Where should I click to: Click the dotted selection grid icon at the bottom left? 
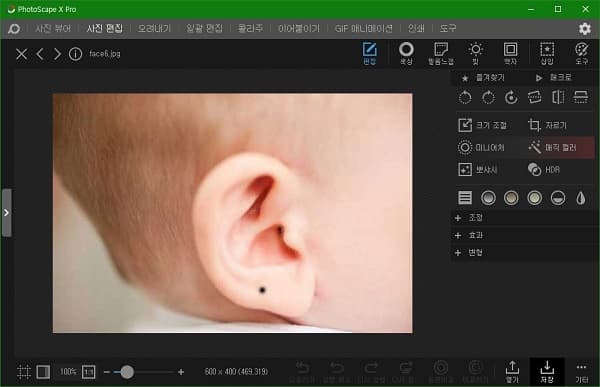[24, 372]
